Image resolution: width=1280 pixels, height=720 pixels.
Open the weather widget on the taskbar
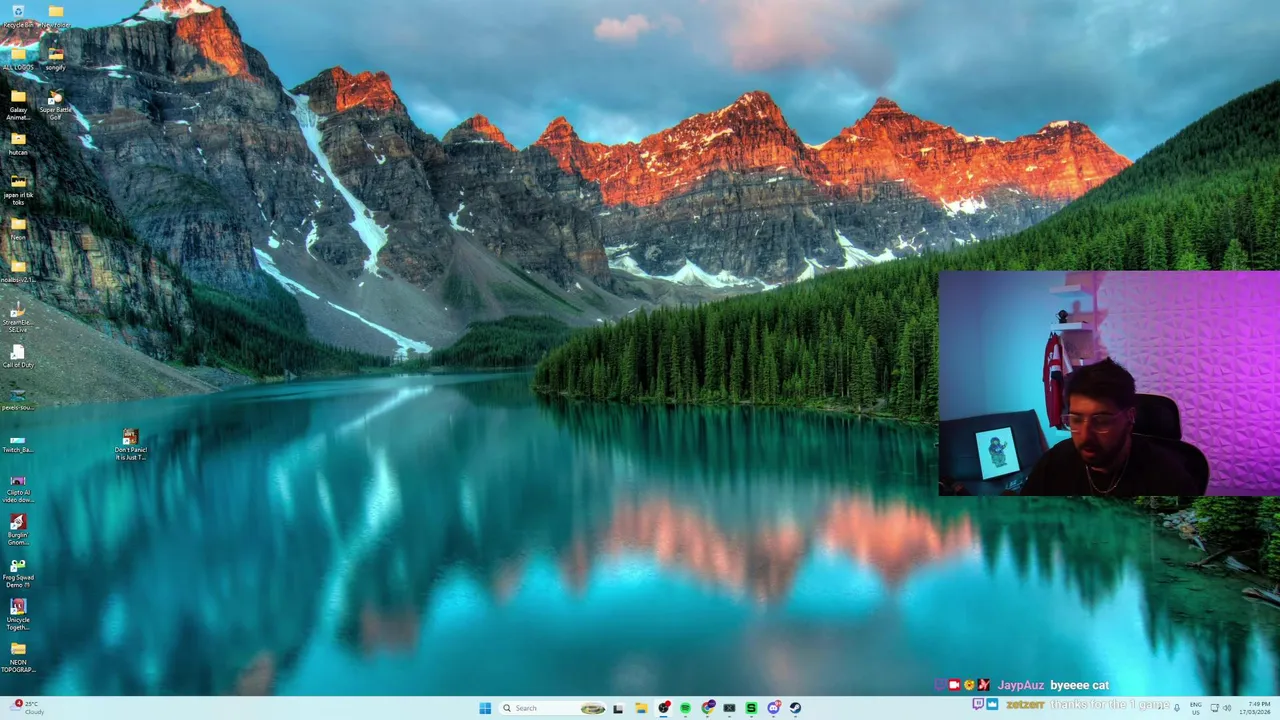coord(28,708)
